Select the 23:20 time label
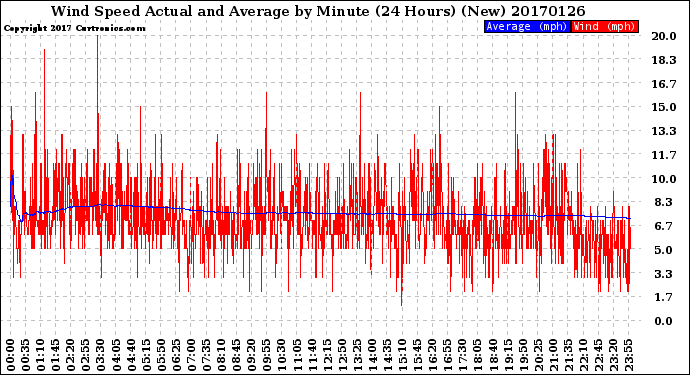 612,355
